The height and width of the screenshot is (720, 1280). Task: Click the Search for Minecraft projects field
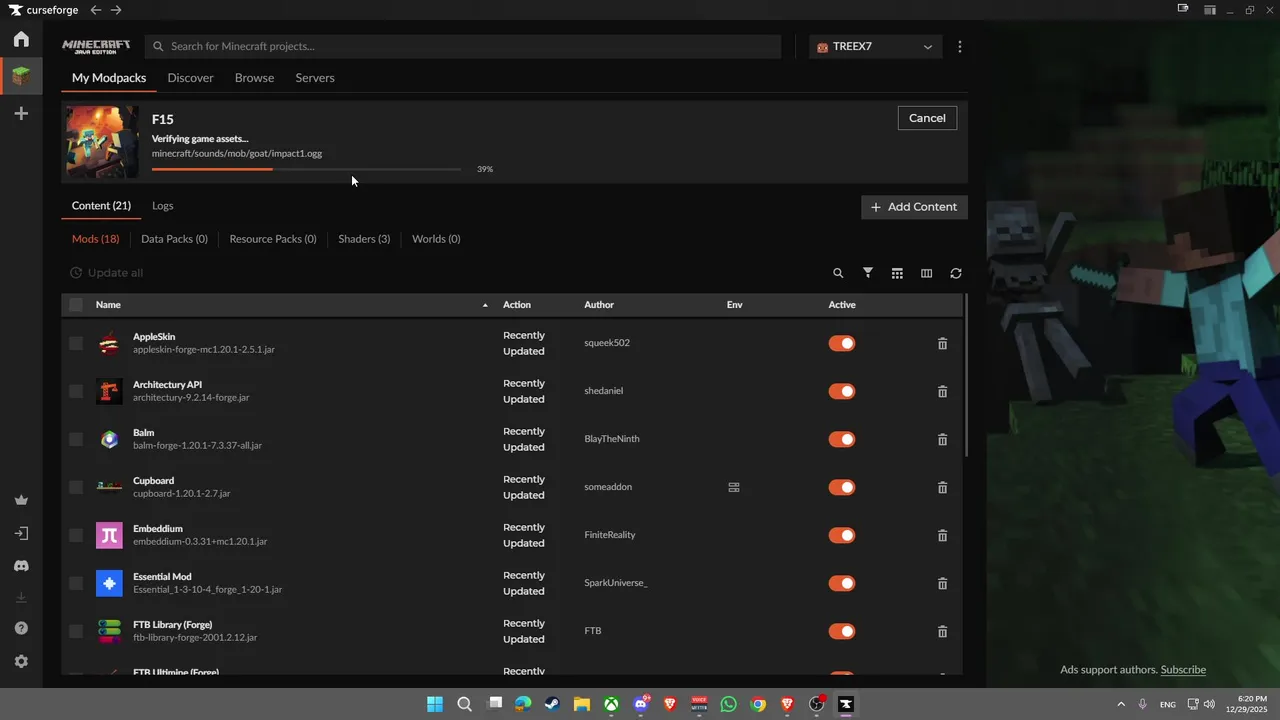click(463, 47)
